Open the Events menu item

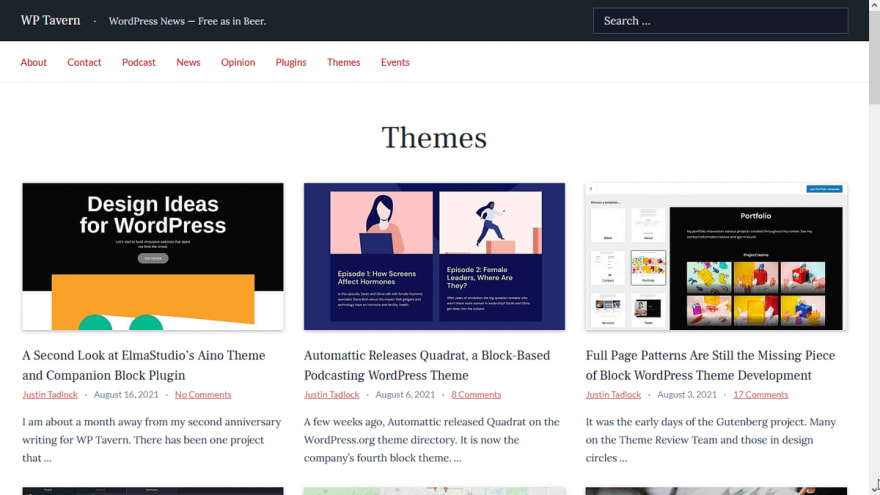395,62
